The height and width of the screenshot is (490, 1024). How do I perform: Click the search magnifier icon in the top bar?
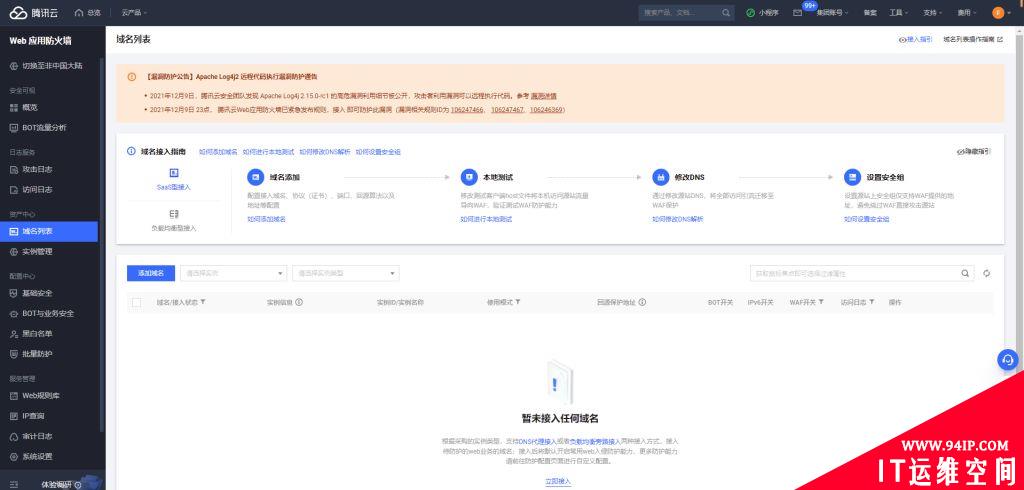coord(726,12)
